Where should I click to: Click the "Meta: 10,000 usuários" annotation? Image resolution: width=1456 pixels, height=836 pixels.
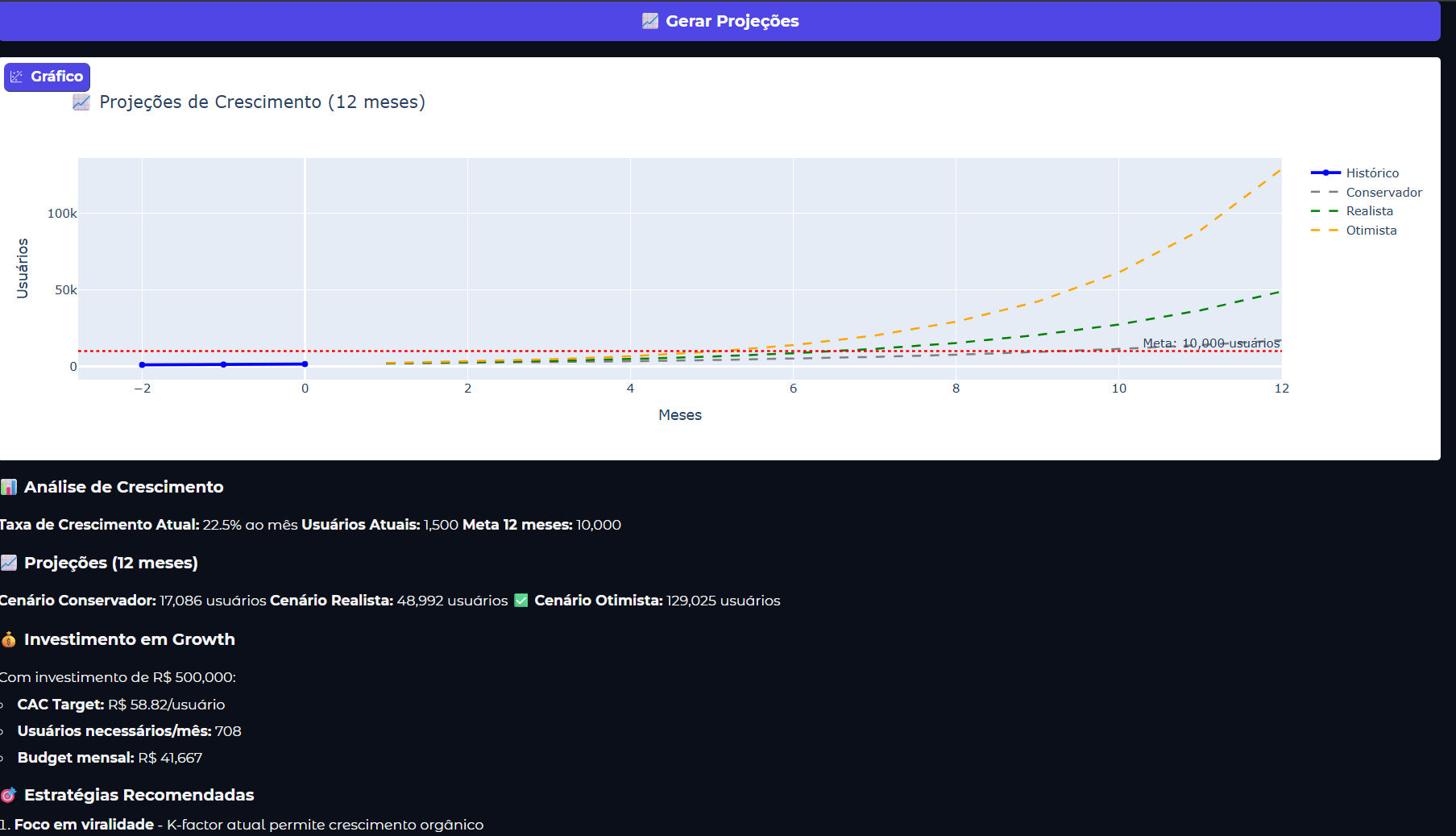(1210, 343)
